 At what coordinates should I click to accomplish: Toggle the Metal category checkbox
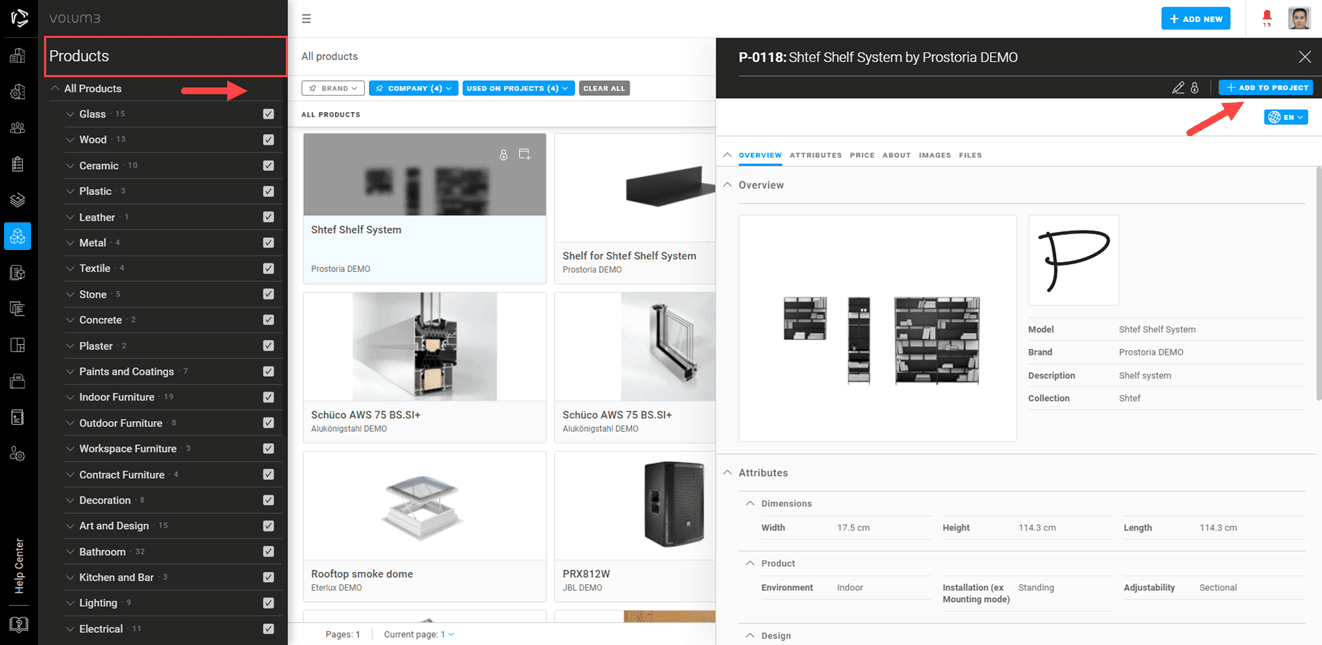268,243
